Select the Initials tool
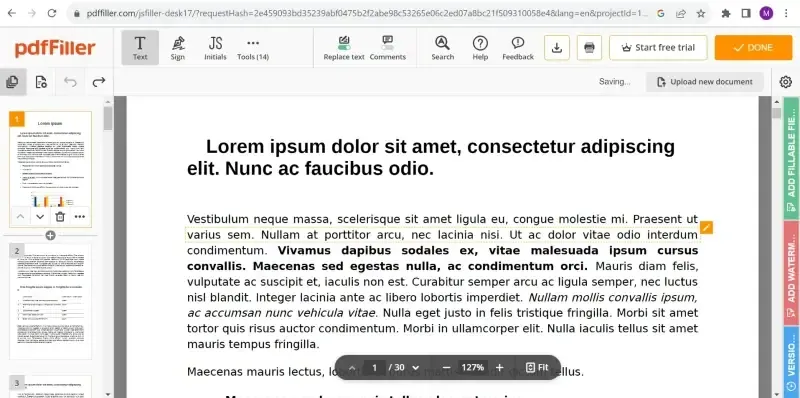The height and width of the screenshot is (398, 800). tap(215, 47)
